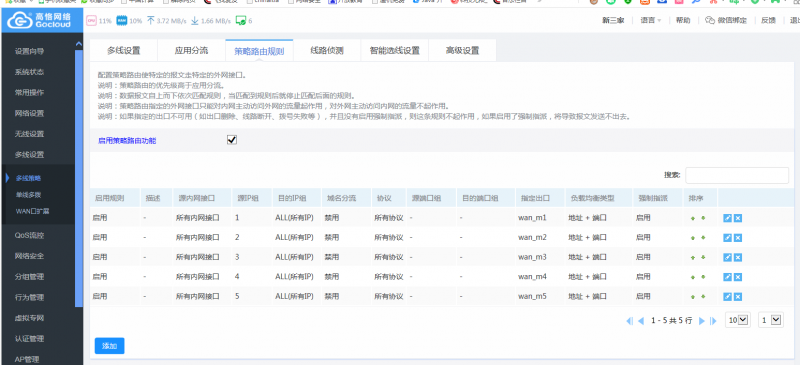
Task: Click into the 搜索 search field
Action: 737,175
